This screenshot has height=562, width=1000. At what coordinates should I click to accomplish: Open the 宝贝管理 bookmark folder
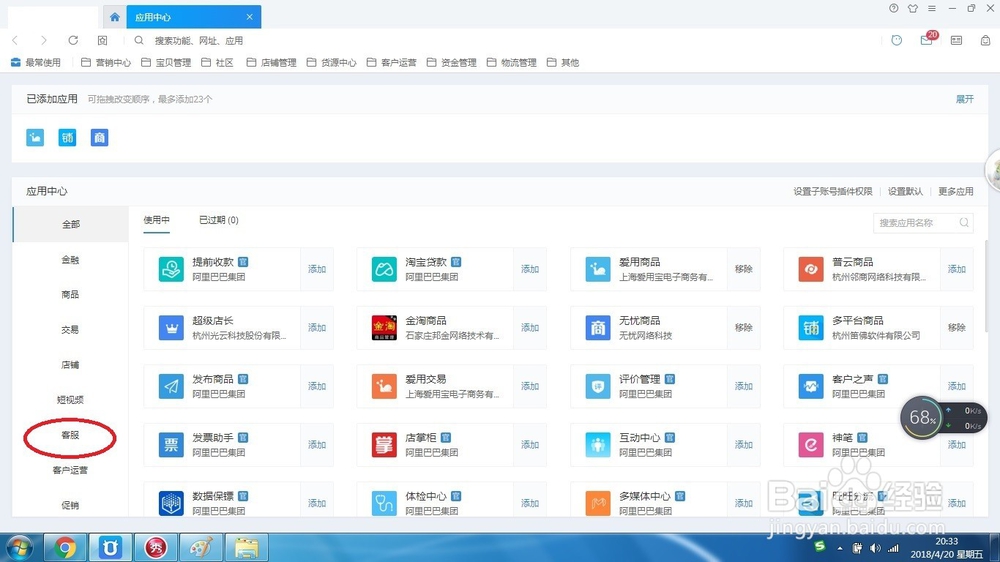click(x=166, y=63)
